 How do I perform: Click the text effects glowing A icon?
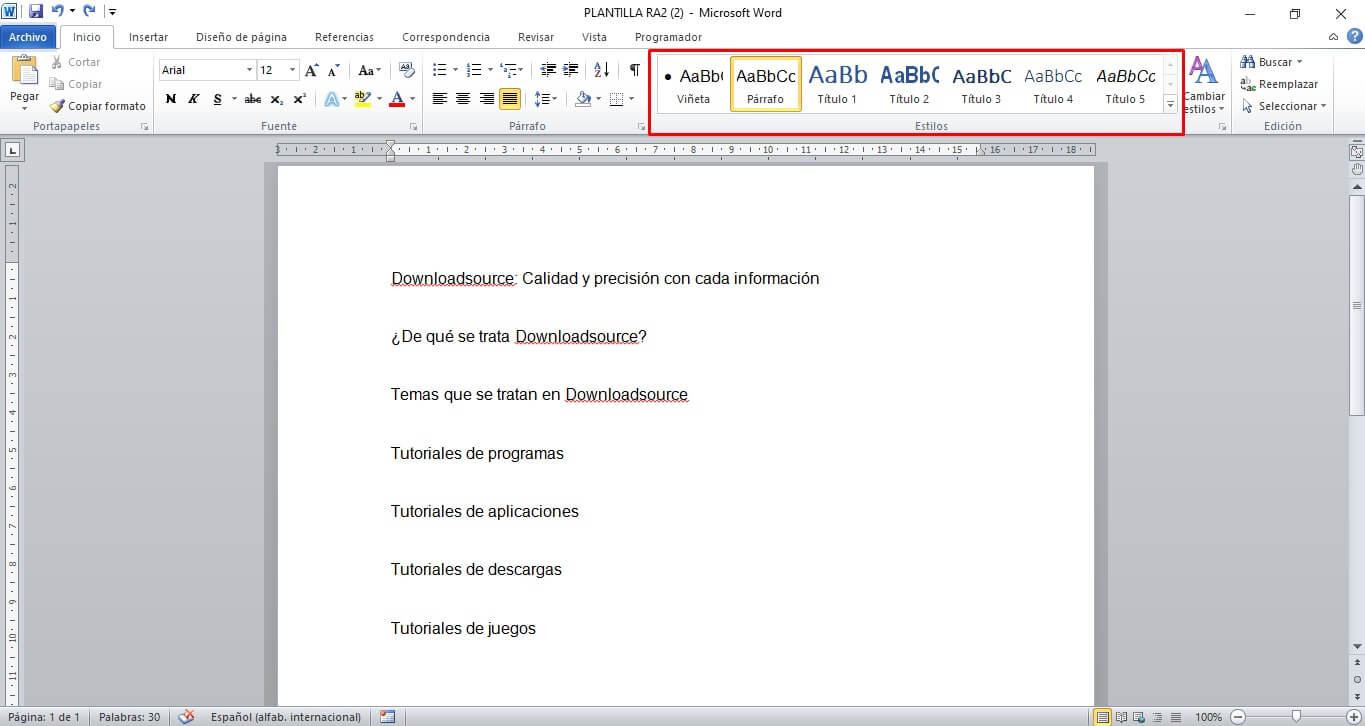[331, 99]
